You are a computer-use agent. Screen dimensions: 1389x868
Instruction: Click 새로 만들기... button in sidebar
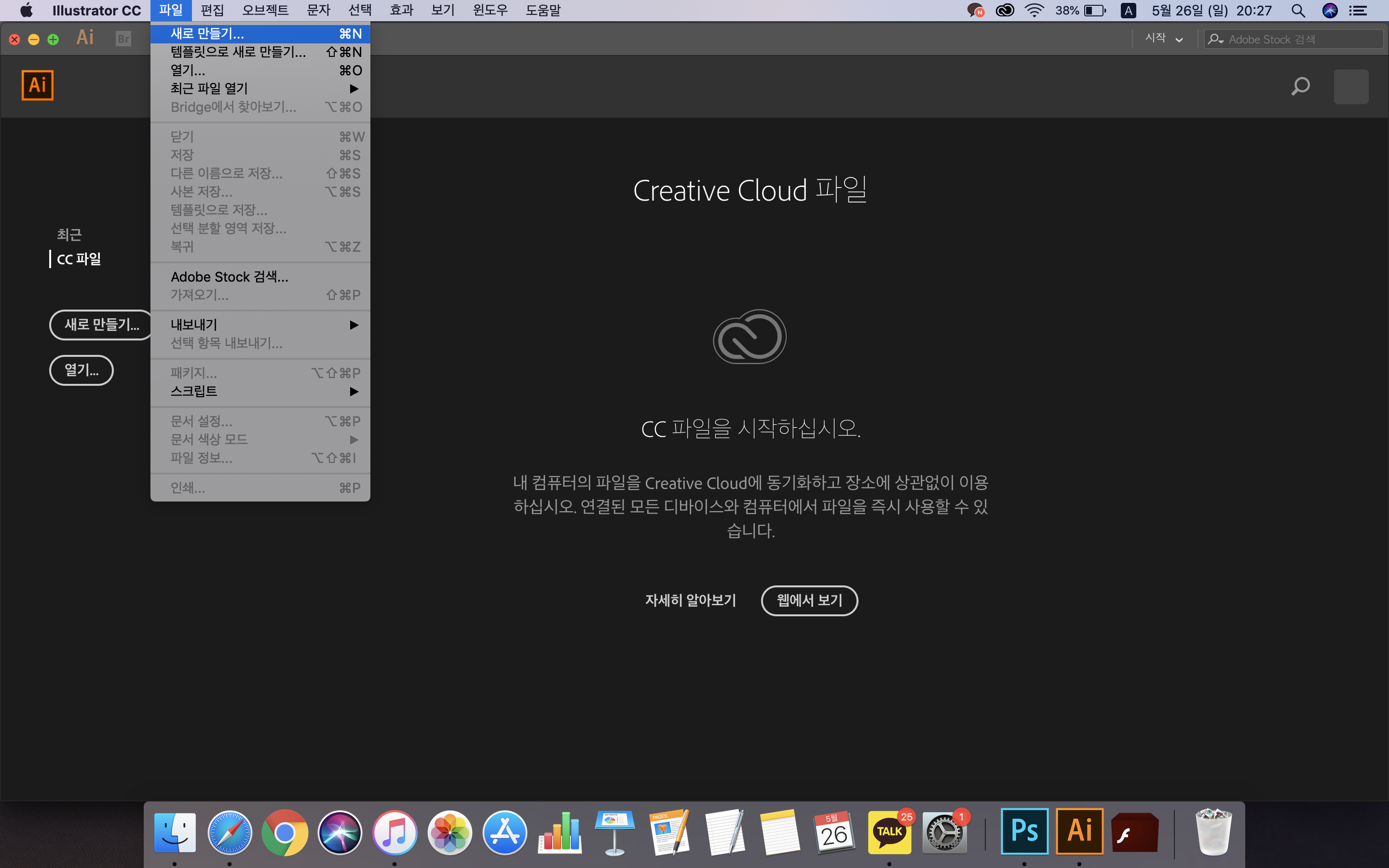(x=101, y=325)
